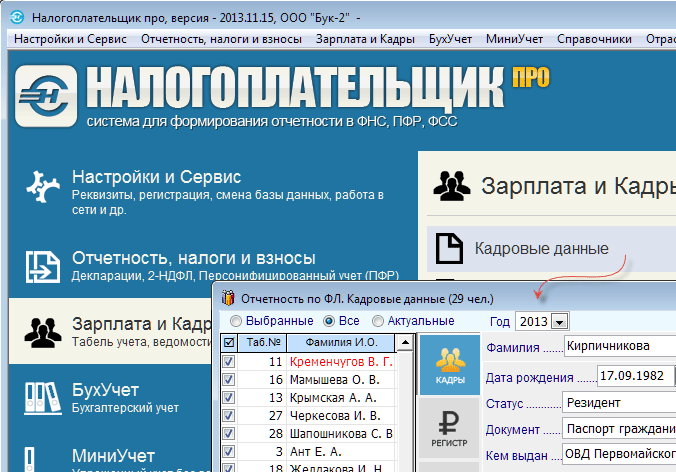The height and width of the screenshot is (472, 676).
Task: Uncheck the checkbox for Мамышева О. В.
Action: pyautogui.click(x=228, y=380)
